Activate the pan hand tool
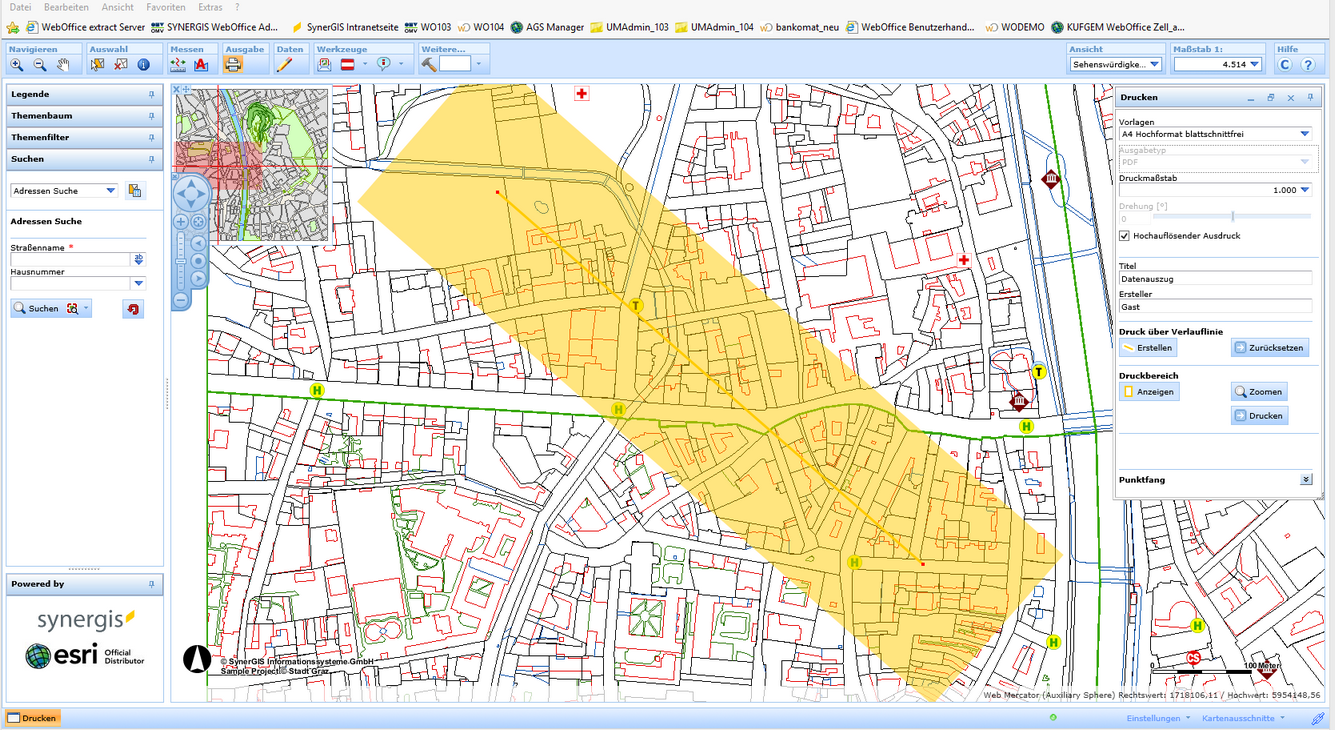This screenshot has width=1335, height=730. click(x=63, y=65)
